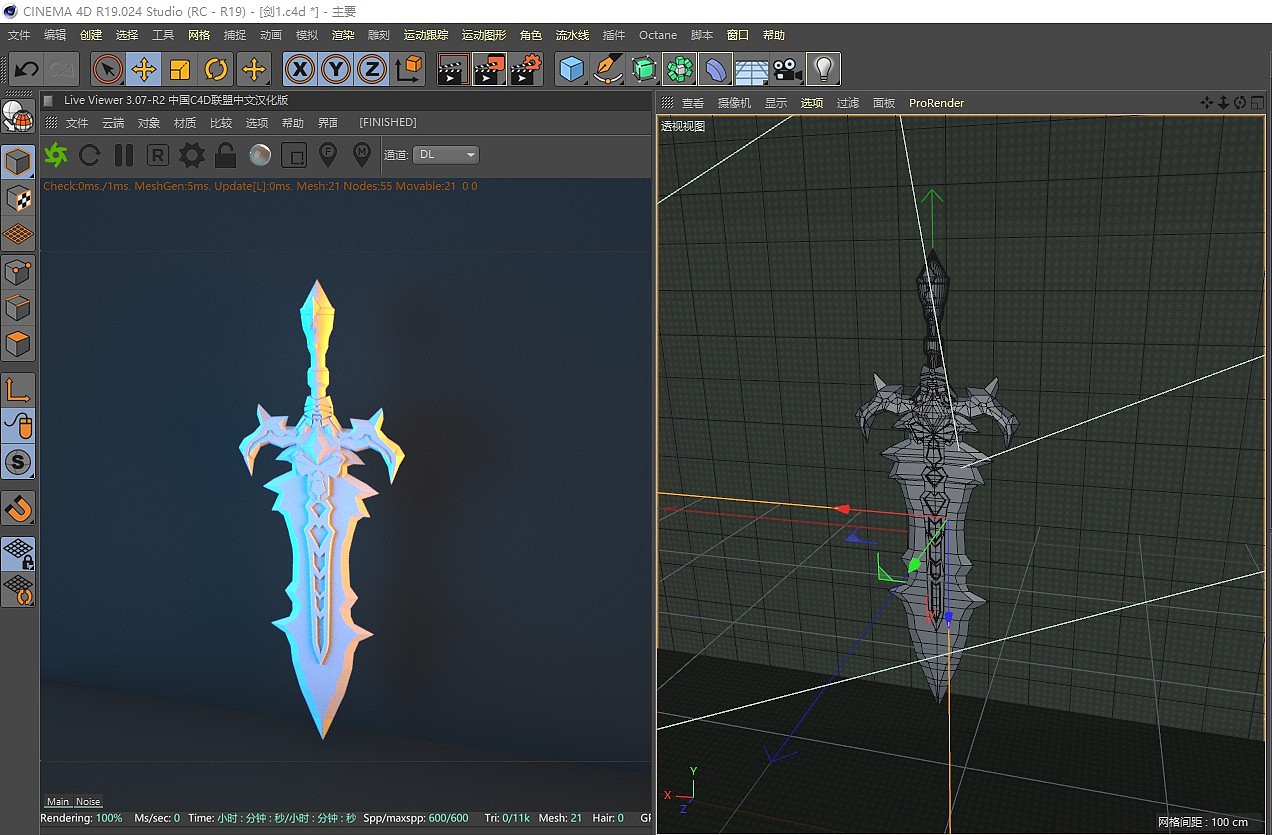The image size is (1272, 835).
Task: Open Live Viewer 材质 menu
Action: point(185,123)
